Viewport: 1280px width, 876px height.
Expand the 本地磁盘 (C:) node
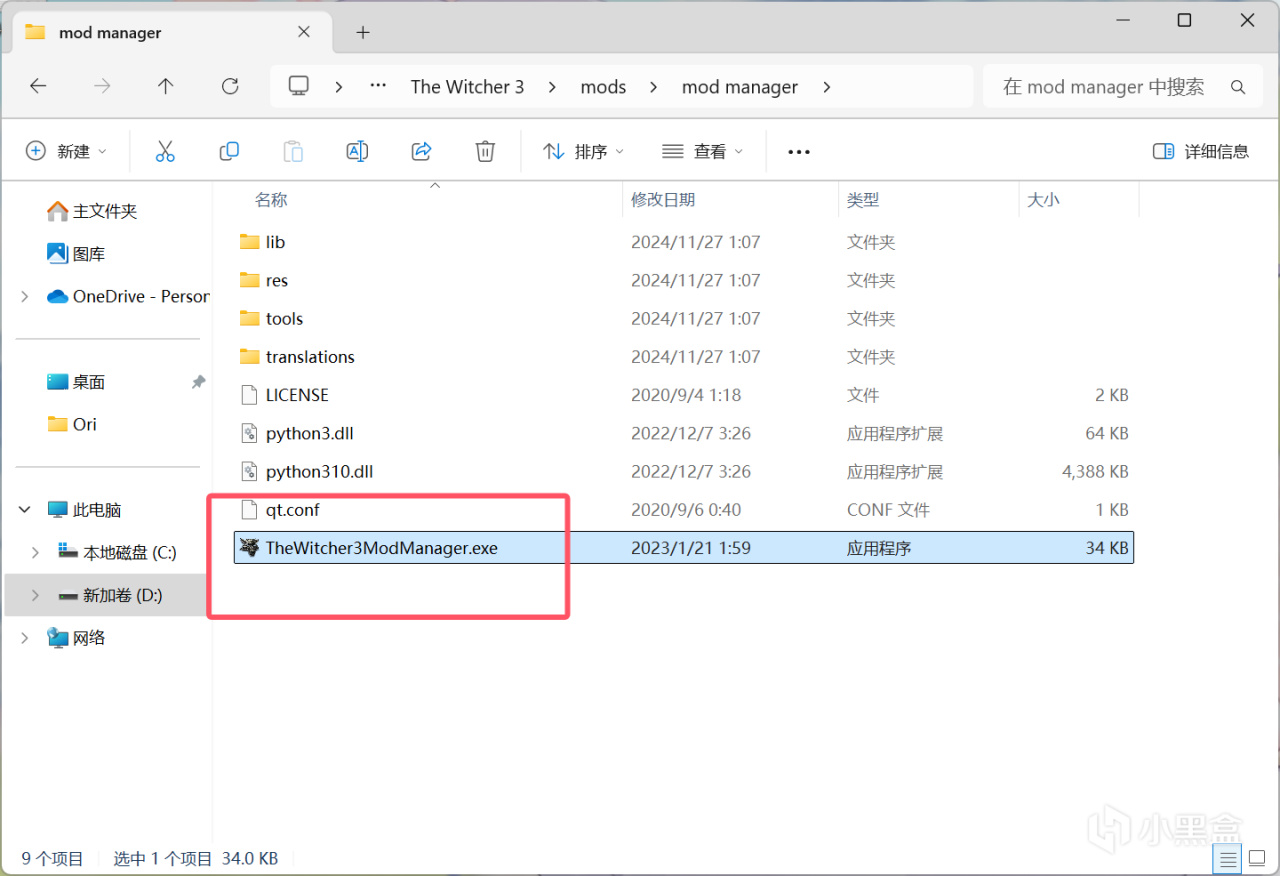(36, 552)
